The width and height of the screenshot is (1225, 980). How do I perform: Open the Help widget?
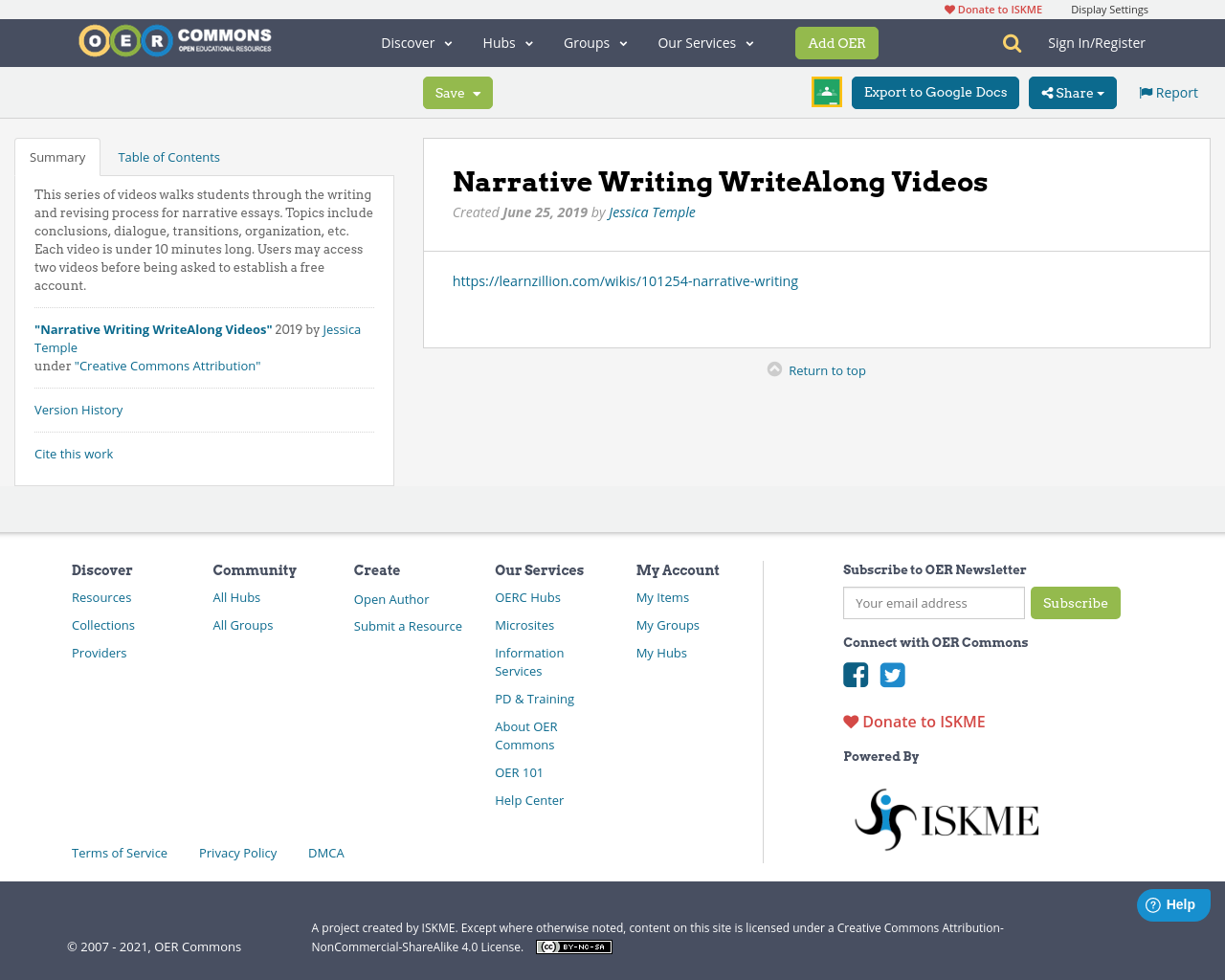1173,903
